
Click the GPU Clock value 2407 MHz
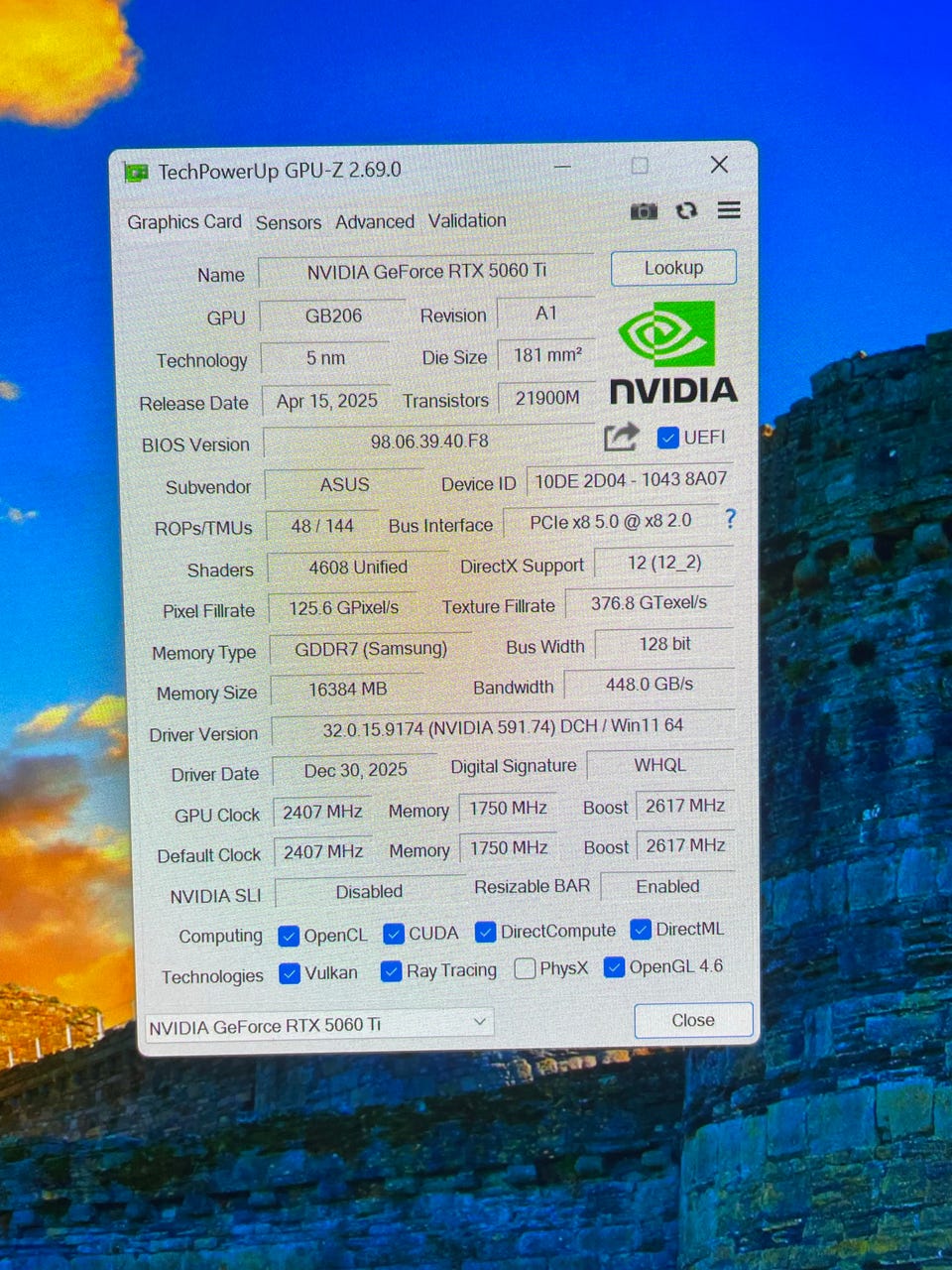tap(322, 812)
